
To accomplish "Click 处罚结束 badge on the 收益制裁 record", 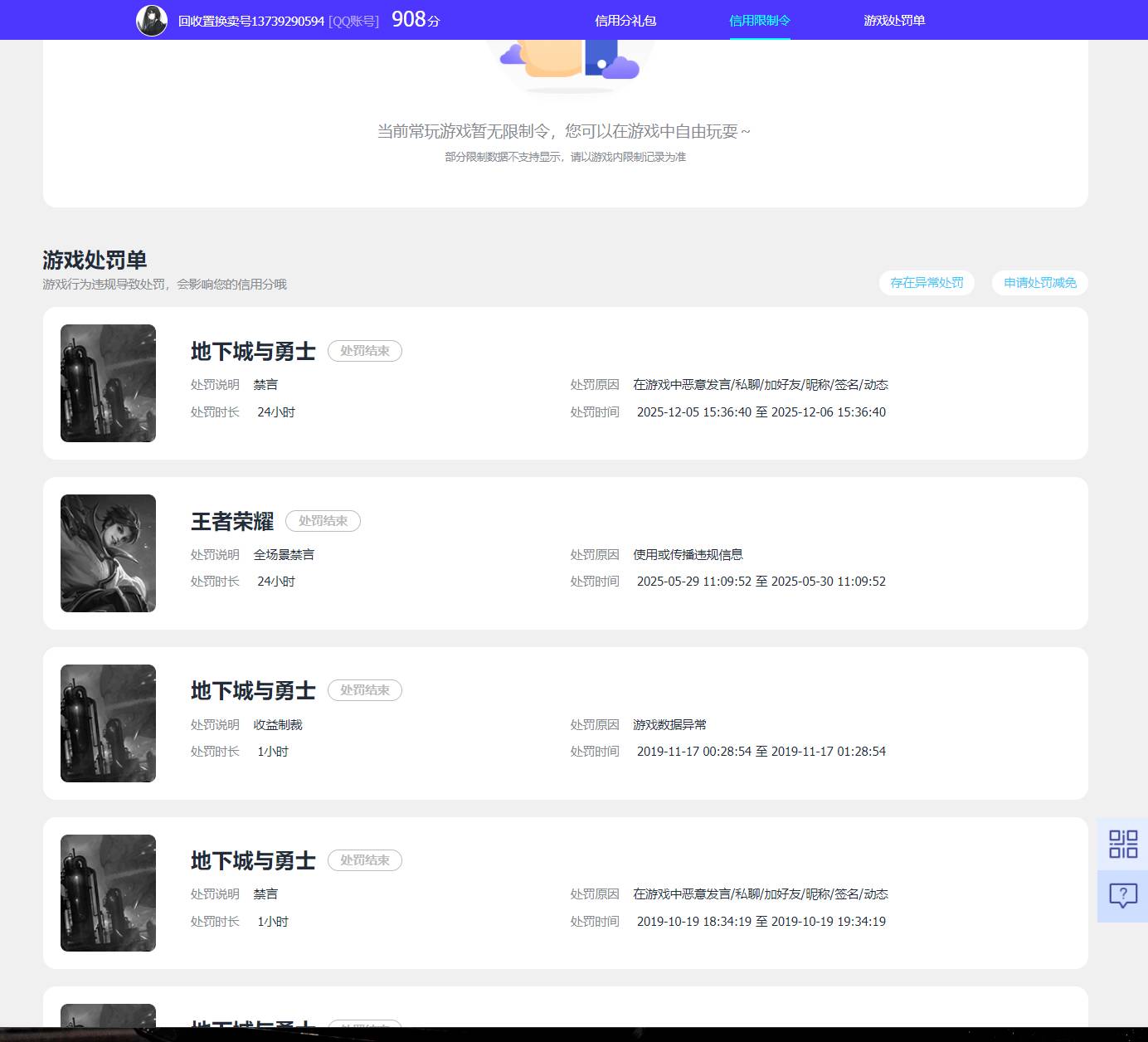I will [365, 690].
